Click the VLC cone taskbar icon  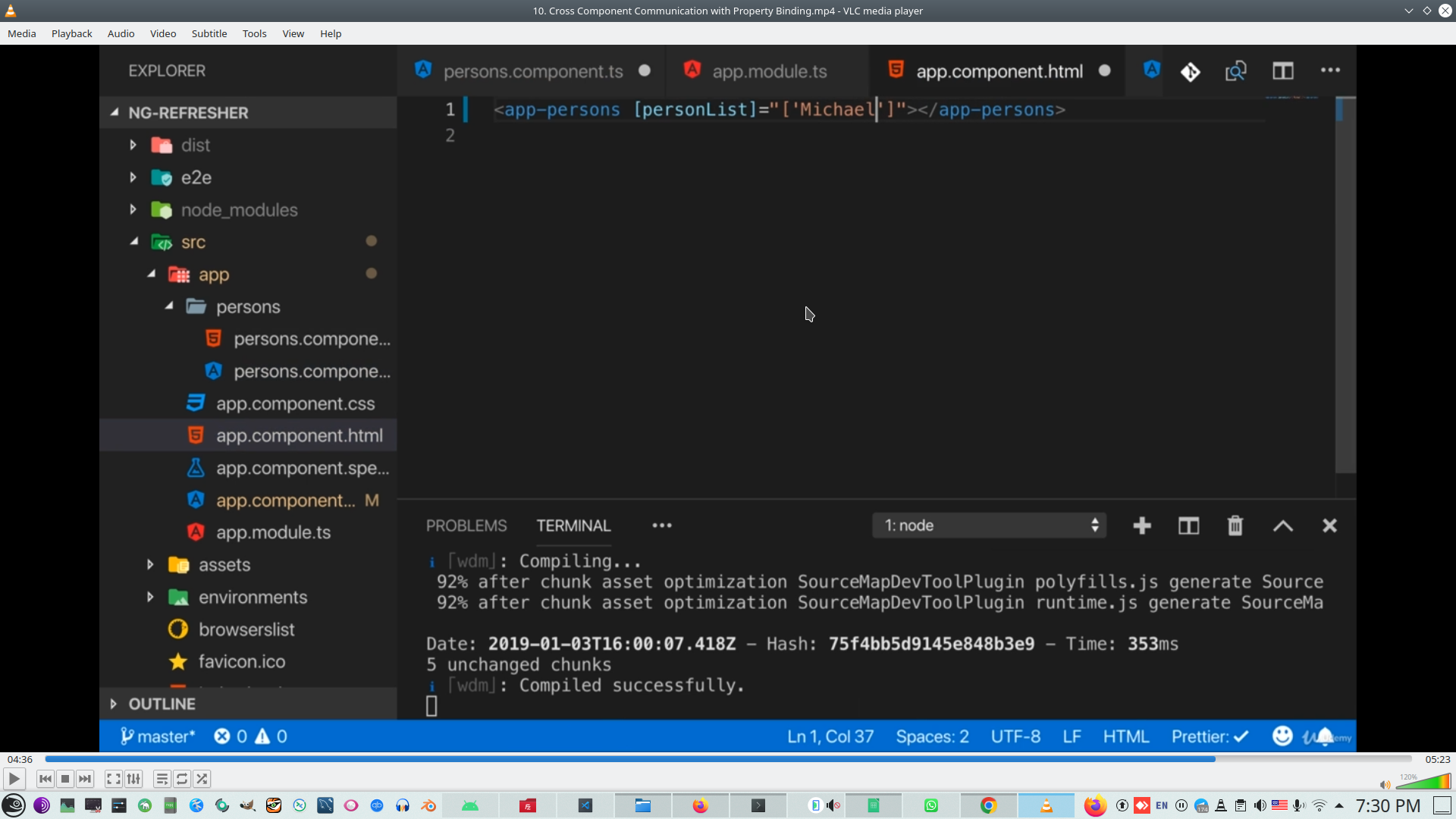[1046, 805]
